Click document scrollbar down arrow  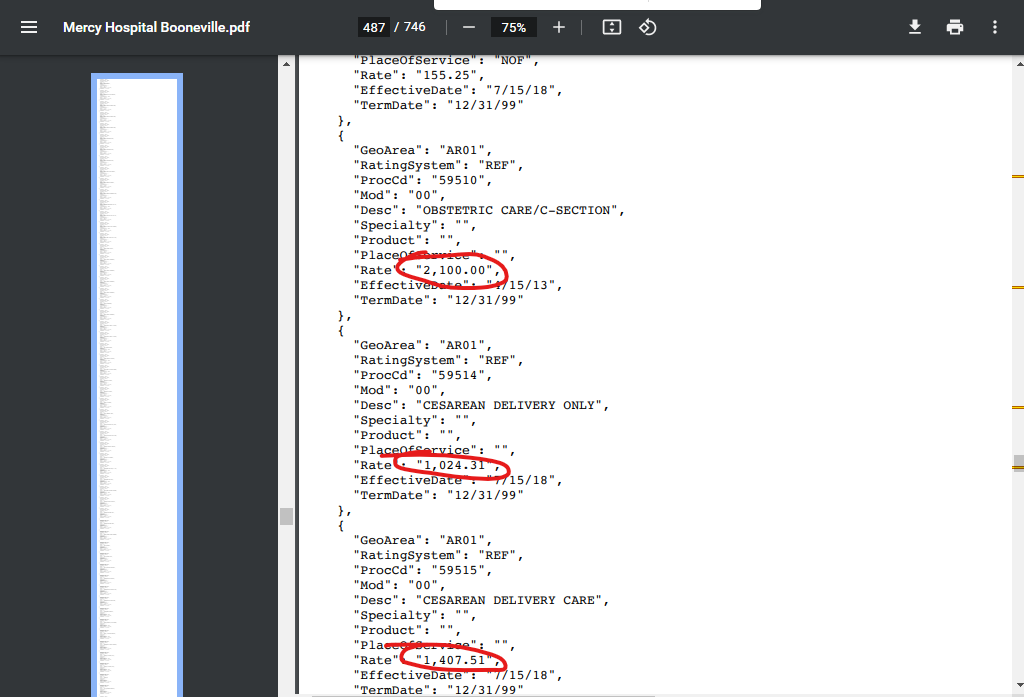click(x=1019, y=685)
